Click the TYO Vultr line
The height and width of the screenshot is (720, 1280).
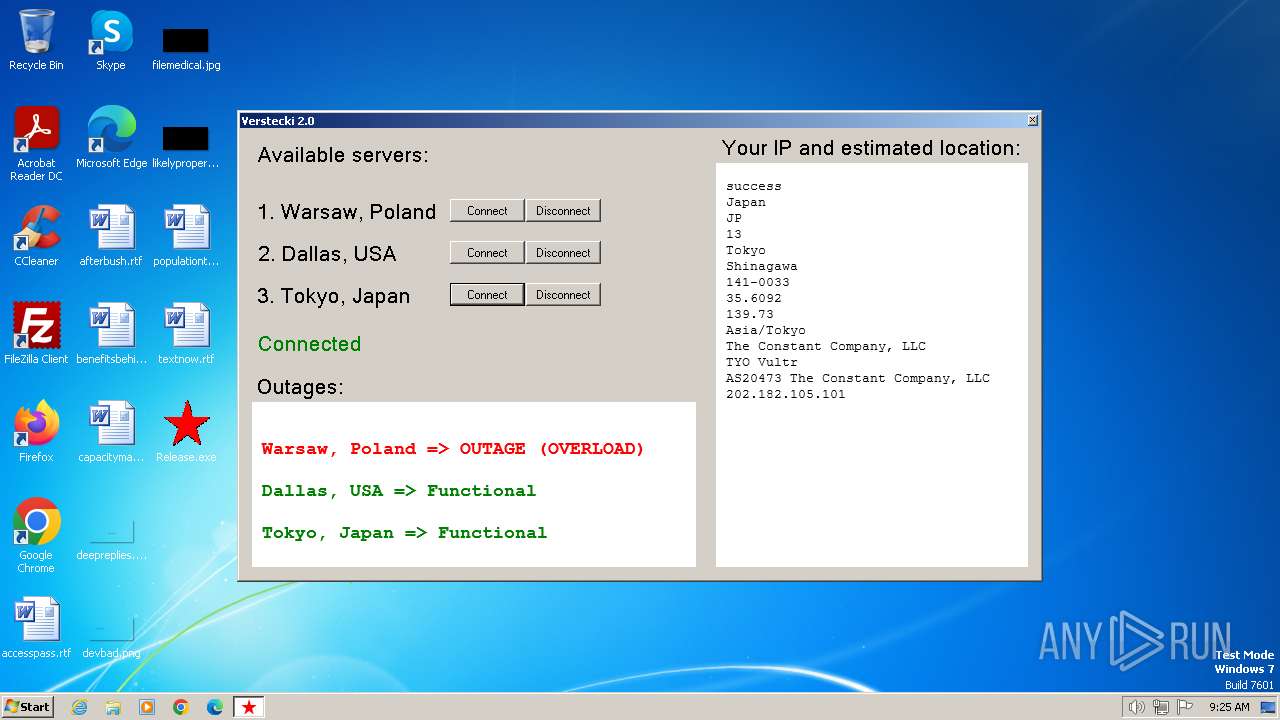[762, 362]
